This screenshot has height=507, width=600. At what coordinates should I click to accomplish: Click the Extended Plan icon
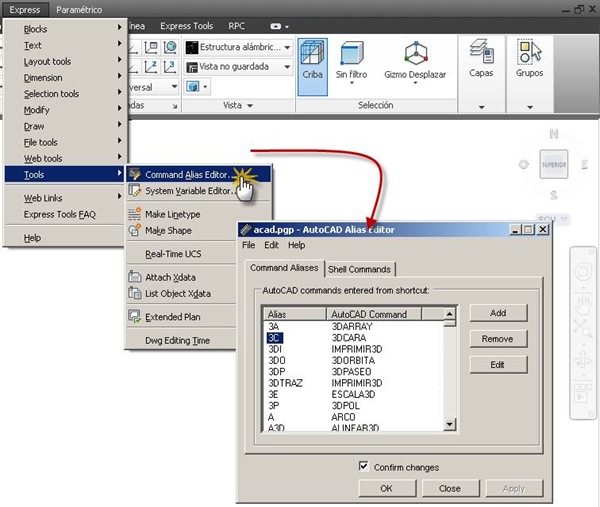pos(135,316)
